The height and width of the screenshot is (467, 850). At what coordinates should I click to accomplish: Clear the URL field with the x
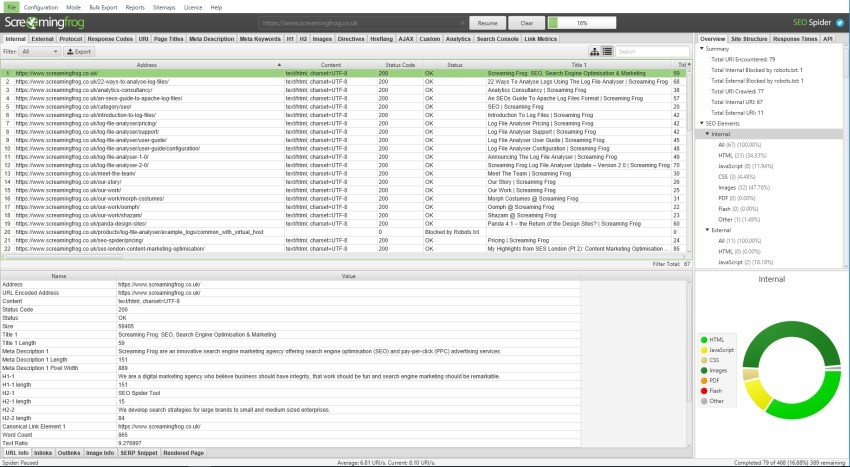tap(462, 23)
